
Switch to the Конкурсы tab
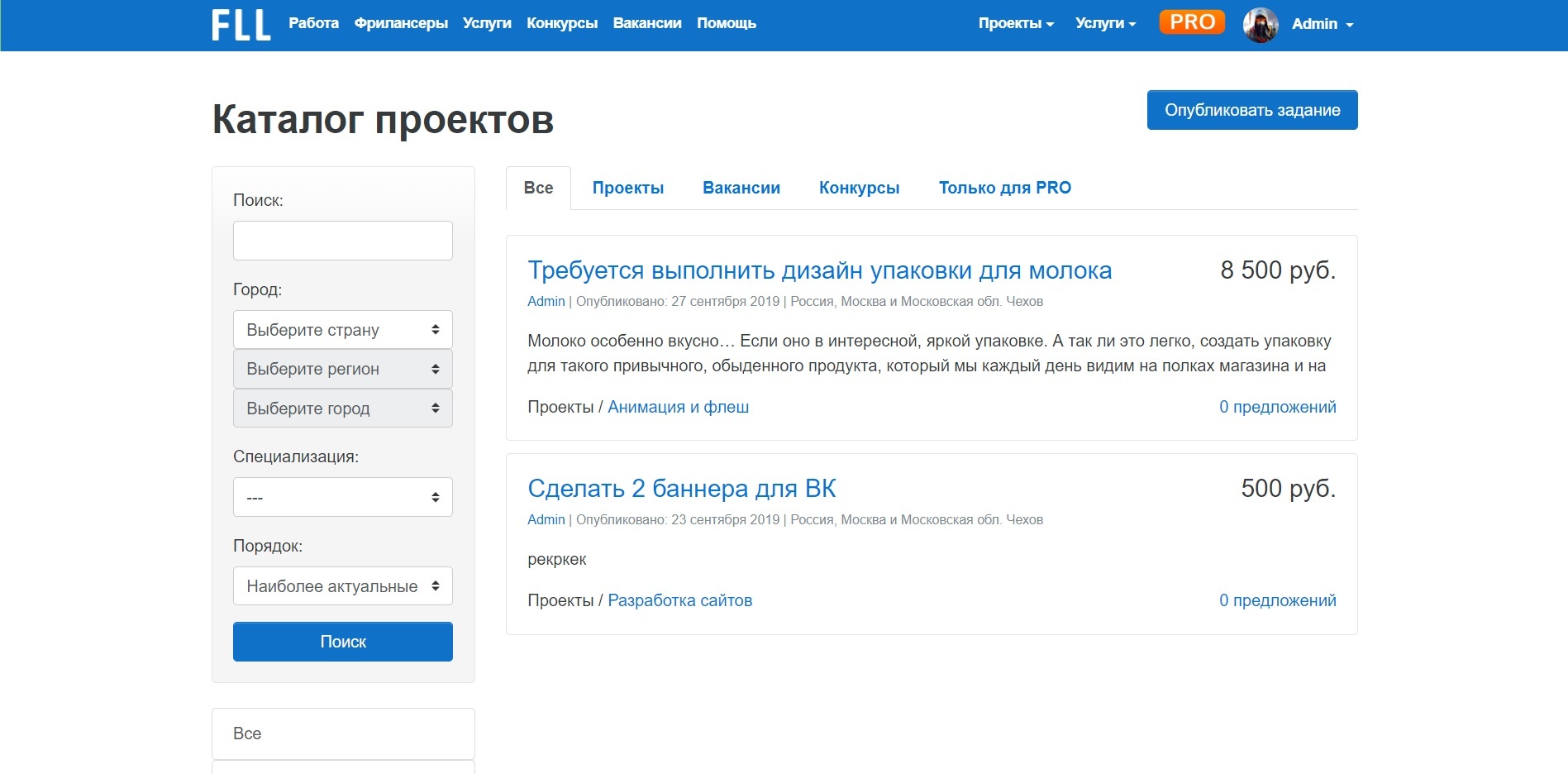click(859, 188)
